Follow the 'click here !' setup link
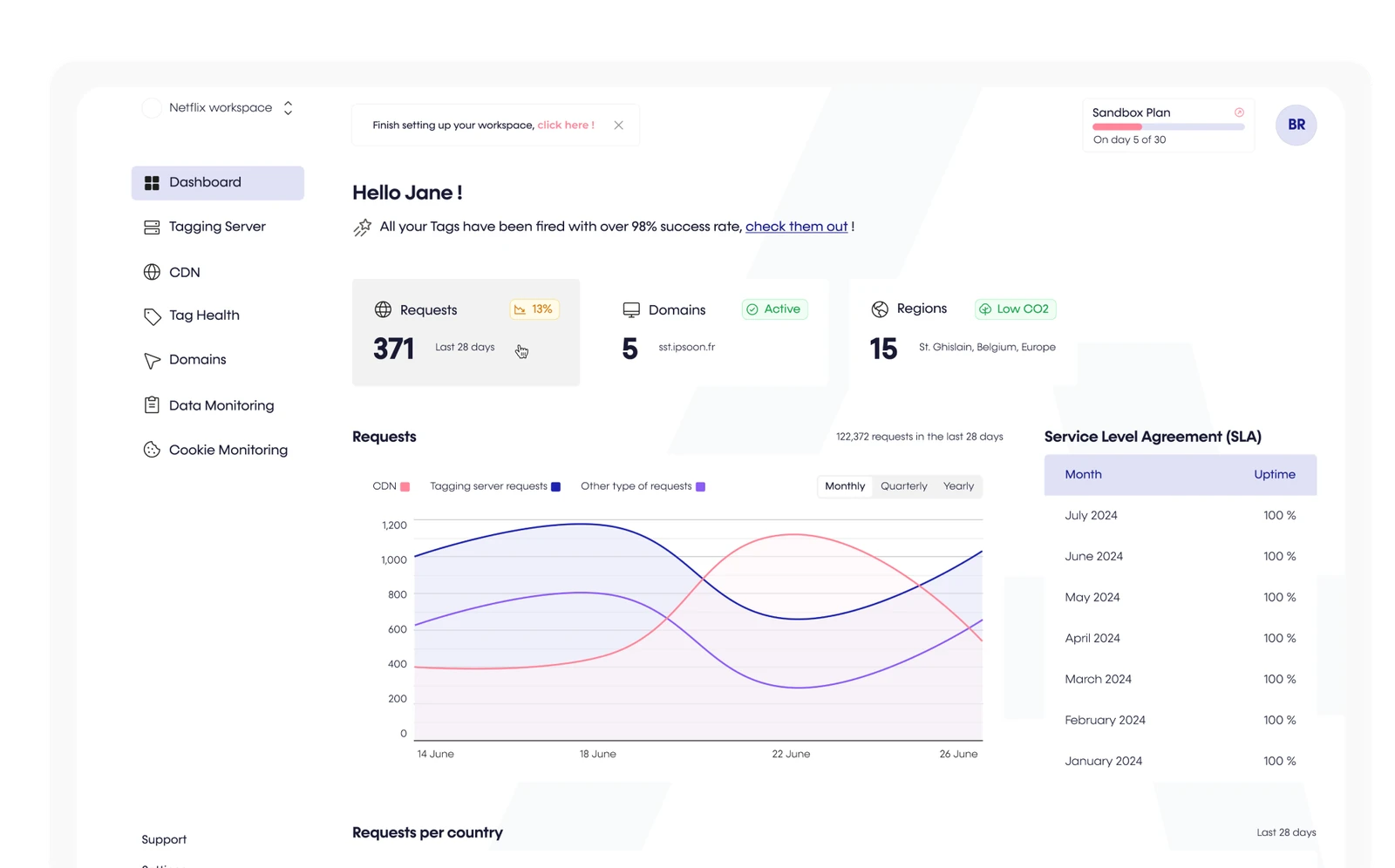The image size is (1395, 868). [566, 125]
